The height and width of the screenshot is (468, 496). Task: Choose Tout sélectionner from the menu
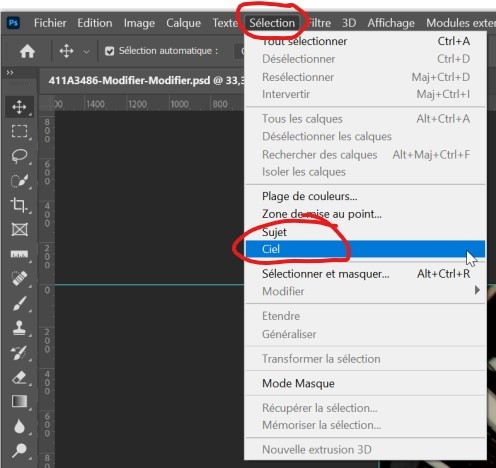tap(365, 41)
